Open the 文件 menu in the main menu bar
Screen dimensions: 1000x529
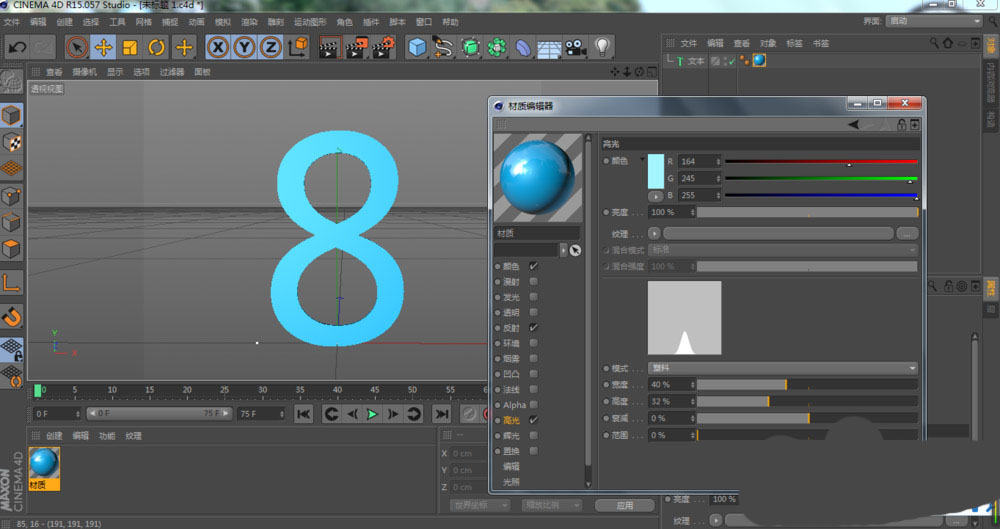11,22
